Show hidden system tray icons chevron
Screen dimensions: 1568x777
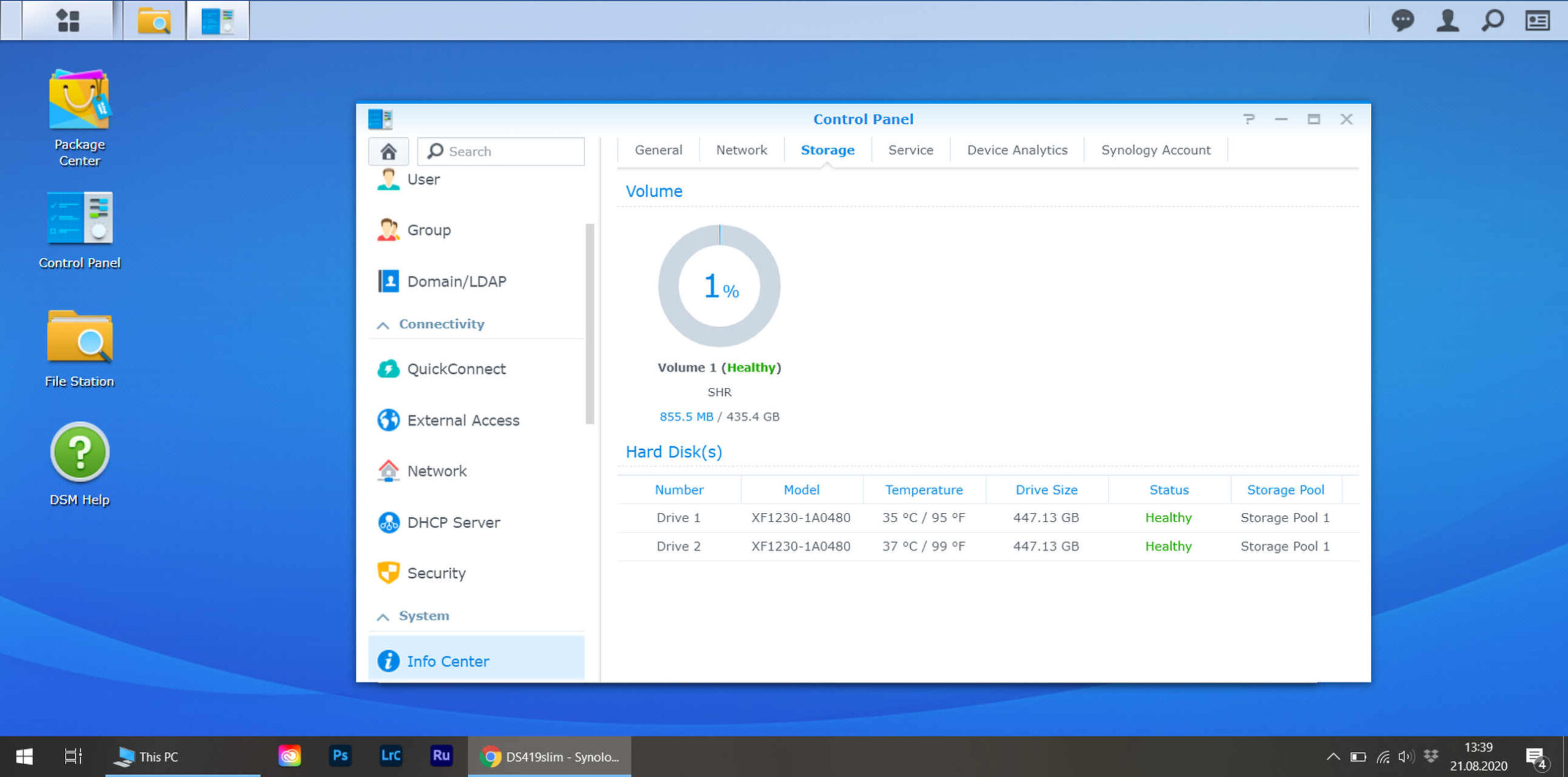point(1333,757)
